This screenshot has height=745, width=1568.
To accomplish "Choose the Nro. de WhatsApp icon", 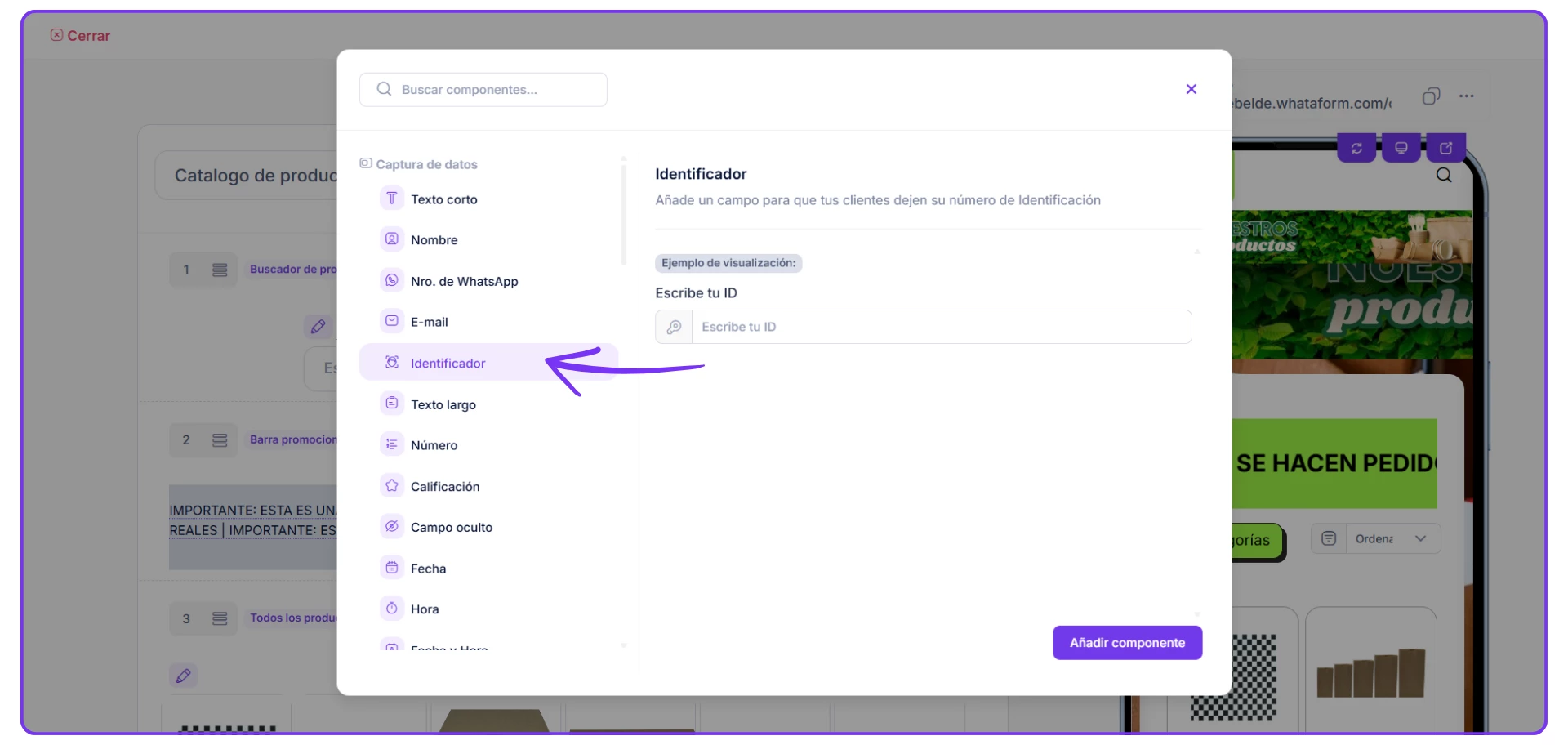I will [x=392, y=280].
